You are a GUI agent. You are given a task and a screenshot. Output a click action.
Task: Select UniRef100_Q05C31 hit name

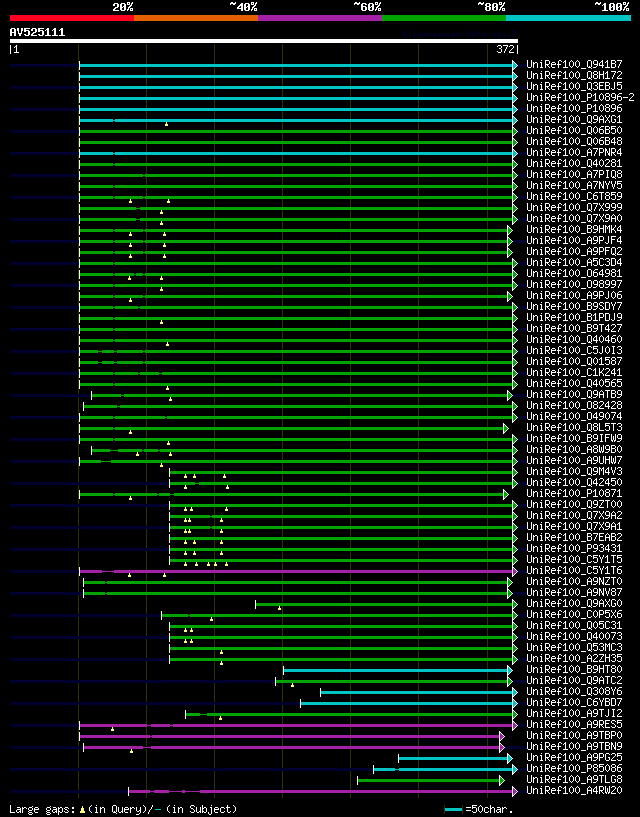(574, 626)
